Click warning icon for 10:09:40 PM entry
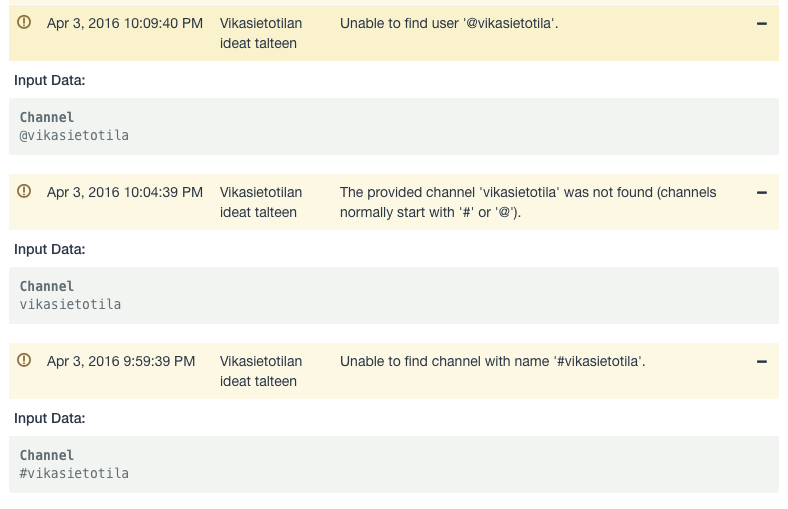Image resolution: width=788 pixels, height=509 pixels. click(x=24, y=22)
